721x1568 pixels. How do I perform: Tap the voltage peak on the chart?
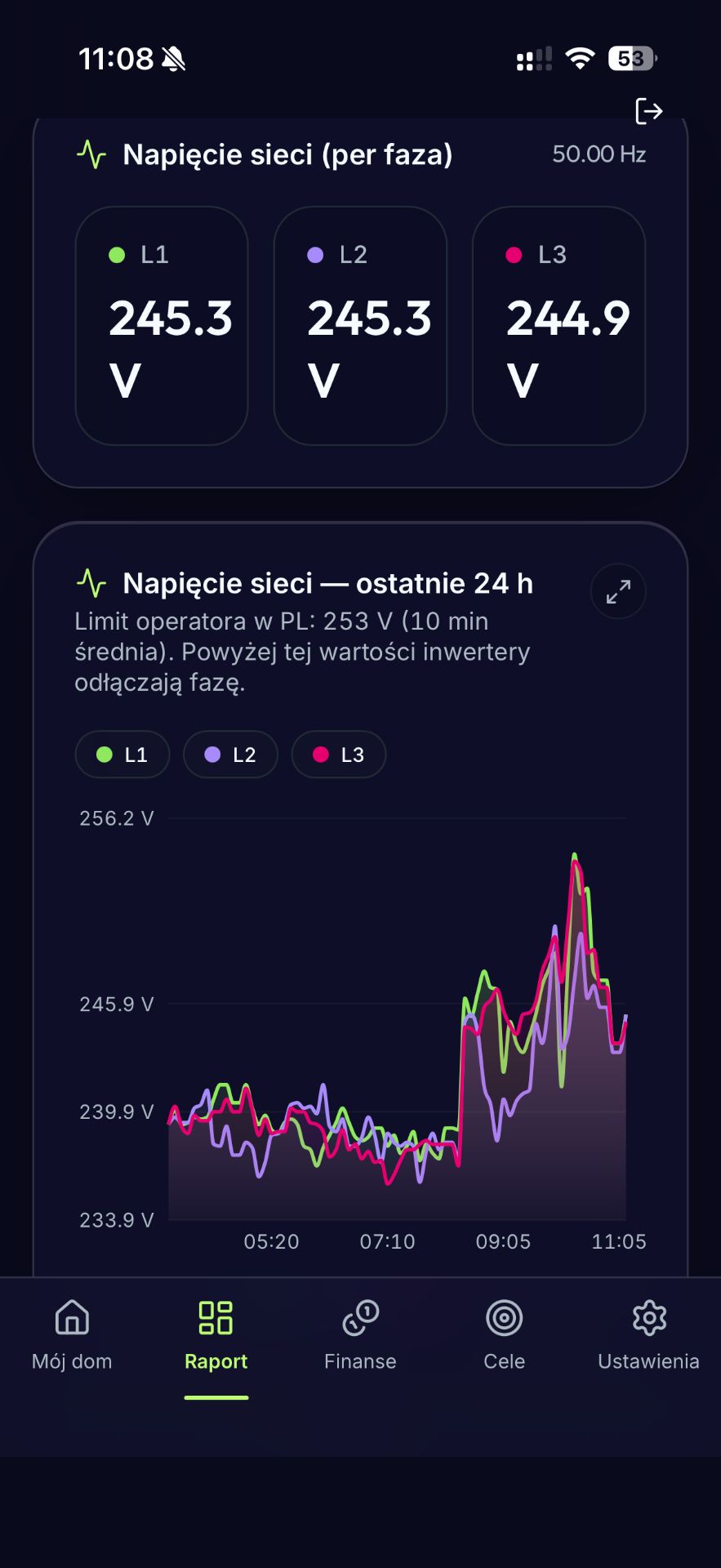575,856
